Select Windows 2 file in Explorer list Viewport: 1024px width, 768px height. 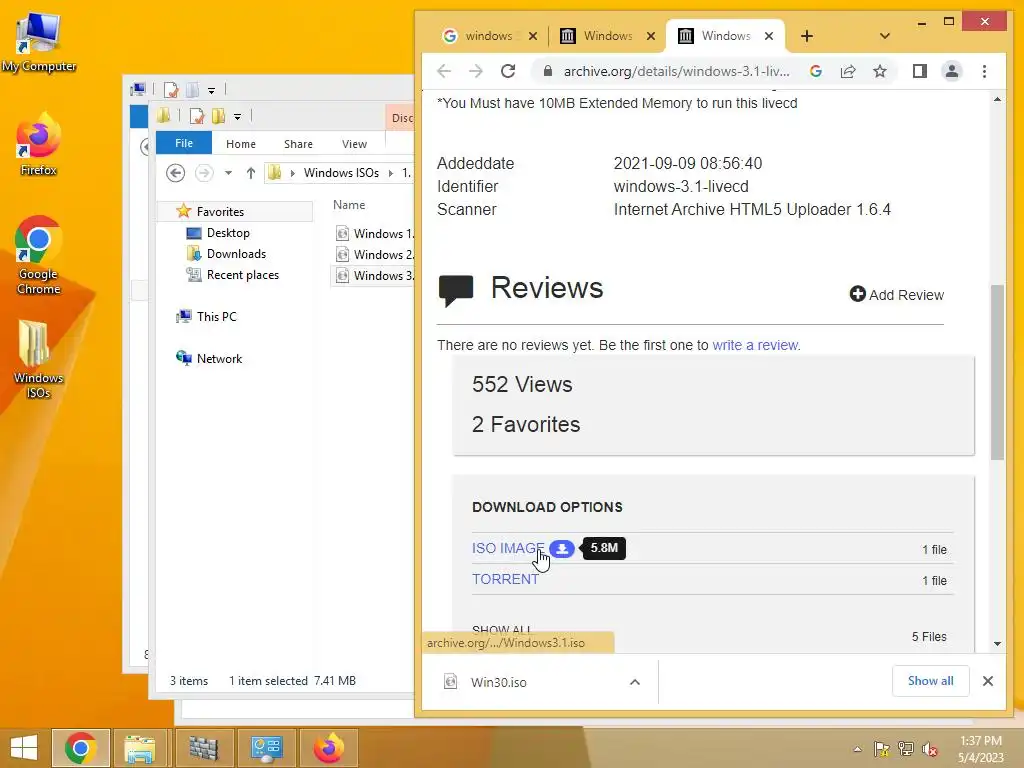pos(374,254)
